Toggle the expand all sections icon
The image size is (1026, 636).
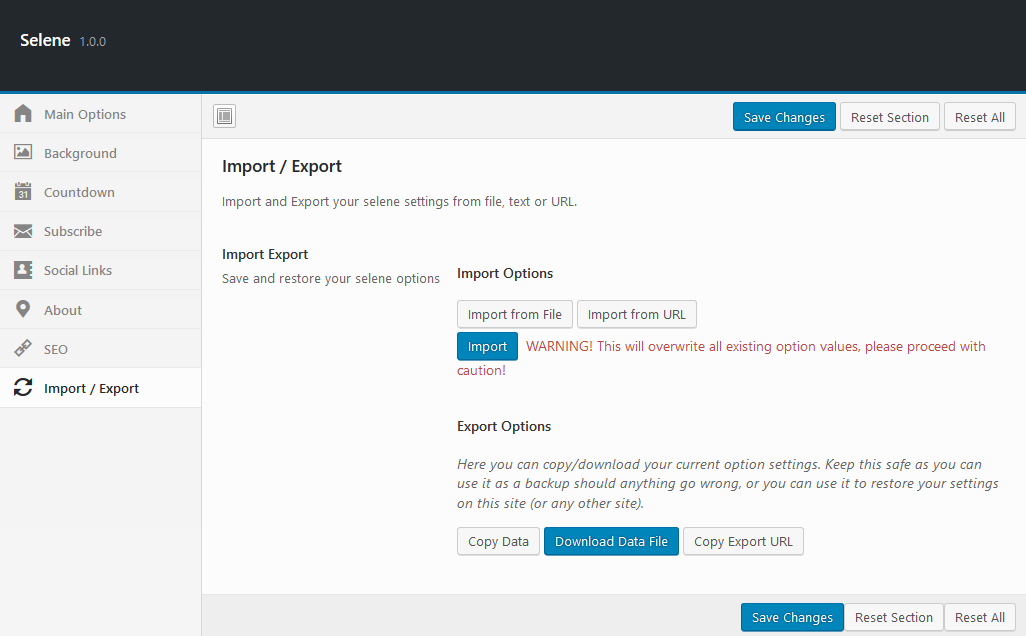[x=225, y=117]
